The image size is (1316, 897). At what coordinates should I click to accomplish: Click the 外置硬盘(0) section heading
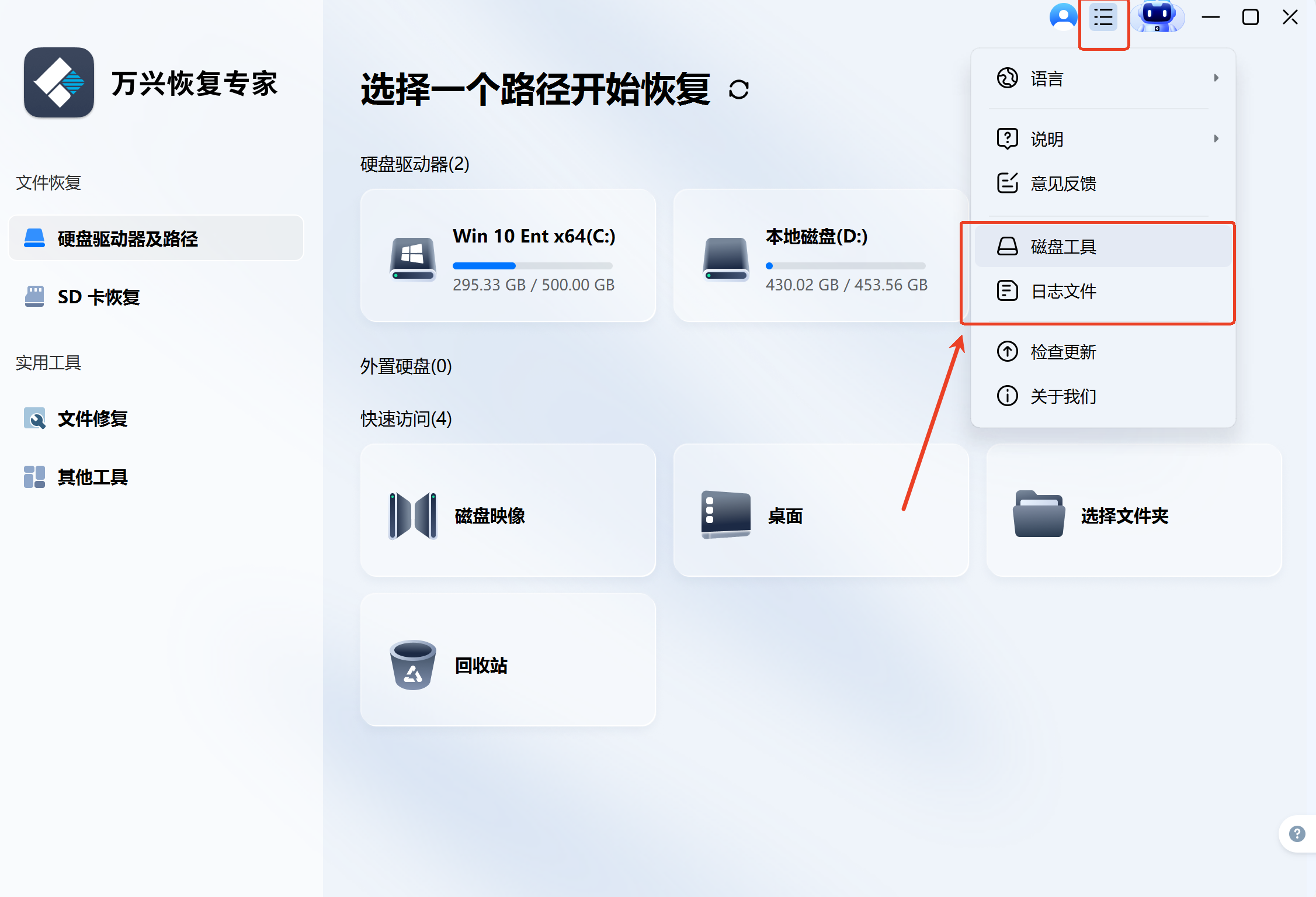[406, 366]
